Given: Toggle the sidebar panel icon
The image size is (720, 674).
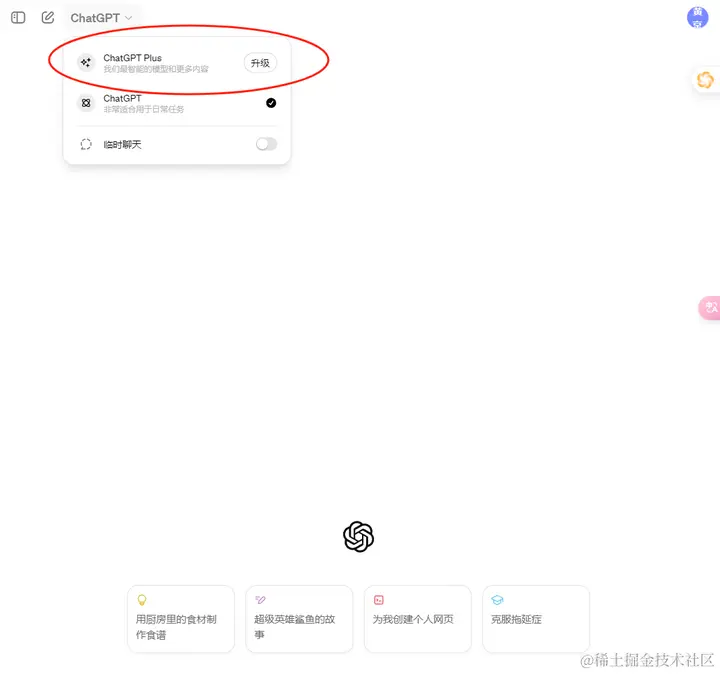Looking at the screenshot, I should click(18, 18).
